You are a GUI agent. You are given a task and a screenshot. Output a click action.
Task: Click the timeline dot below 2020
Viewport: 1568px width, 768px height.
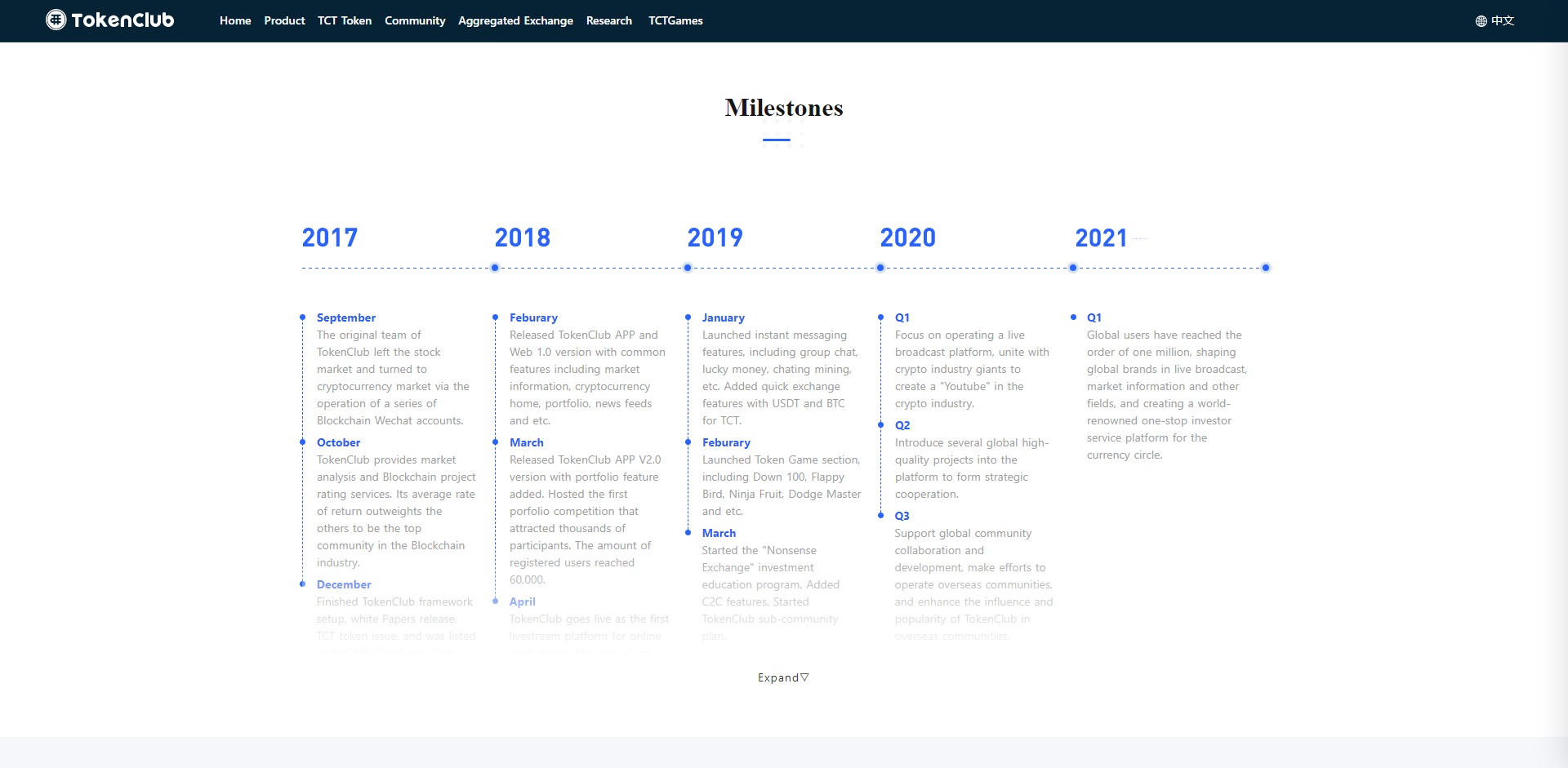pos(880,268)
